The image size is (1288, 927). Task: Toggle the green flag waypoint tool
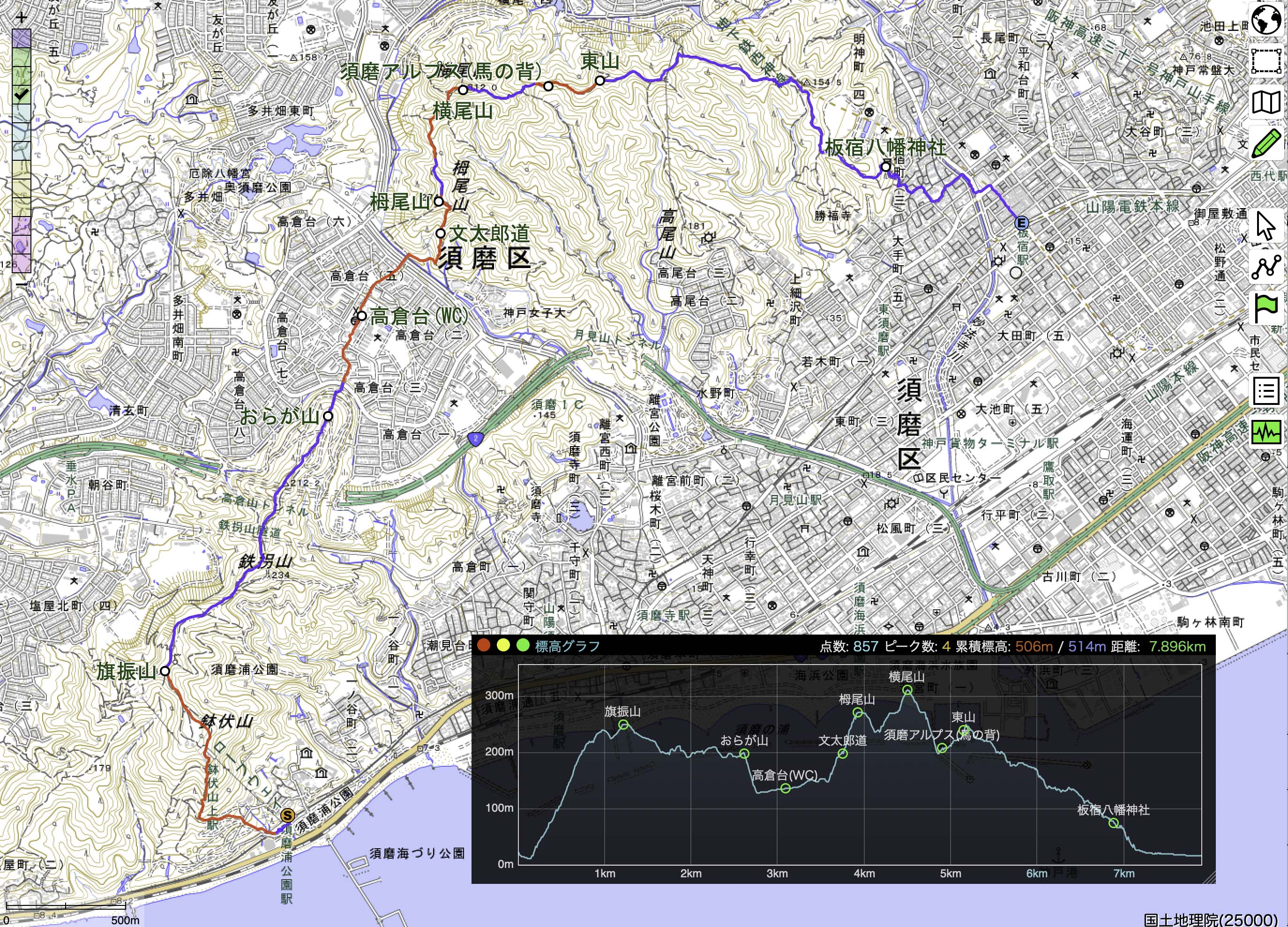pyautogui.click(x=1266, y=308)
